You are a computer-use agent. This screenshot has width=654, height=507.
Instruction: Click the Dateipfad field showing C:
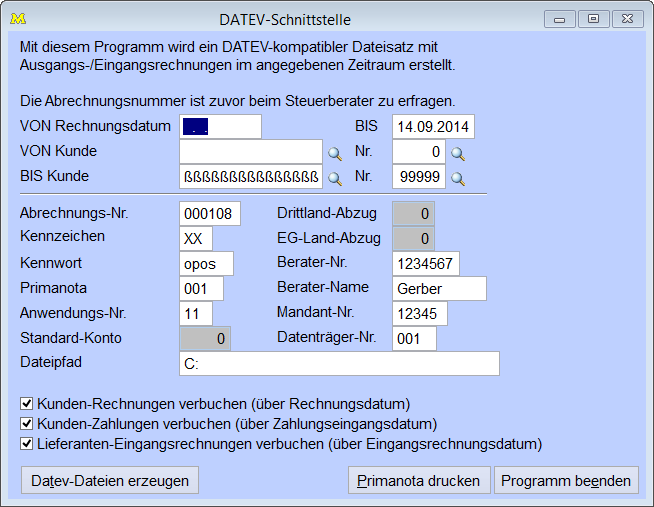tap(339, 364)
